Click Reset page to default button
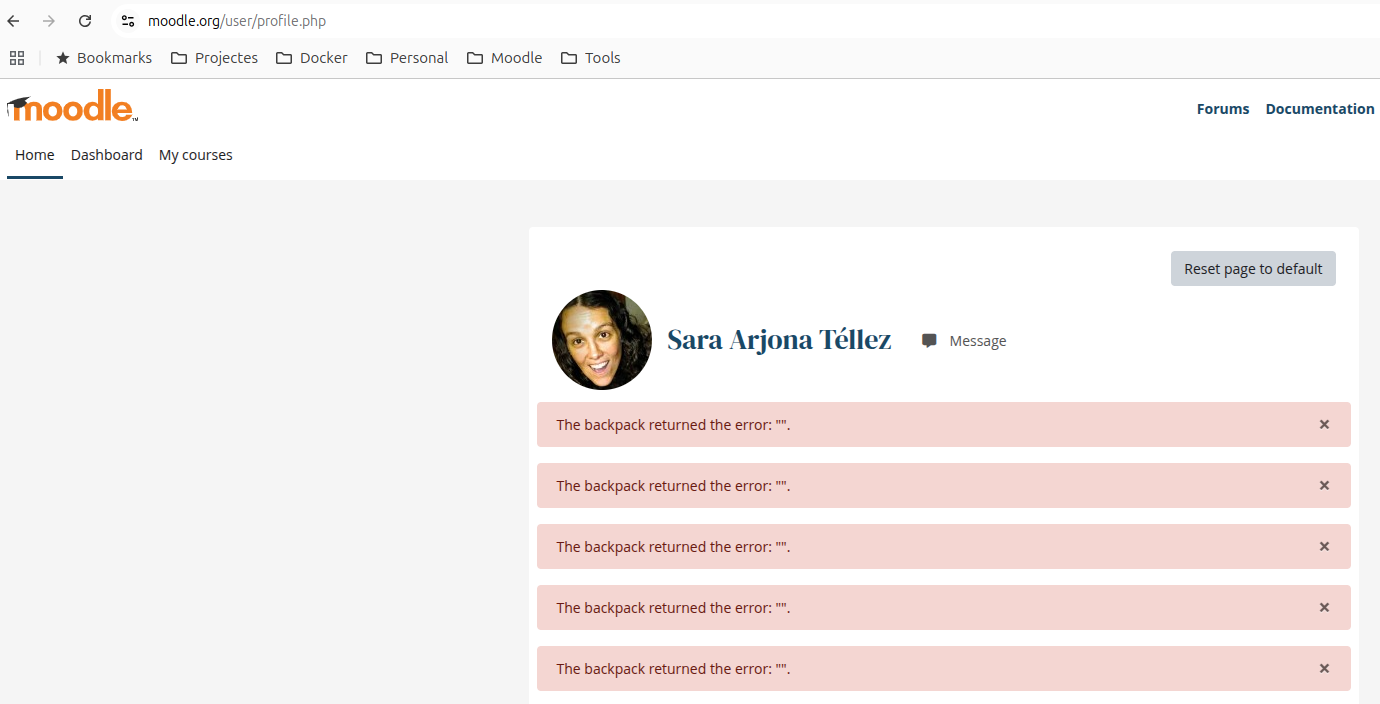Viewport: 1380px width, 704px height. point(1253,269)
